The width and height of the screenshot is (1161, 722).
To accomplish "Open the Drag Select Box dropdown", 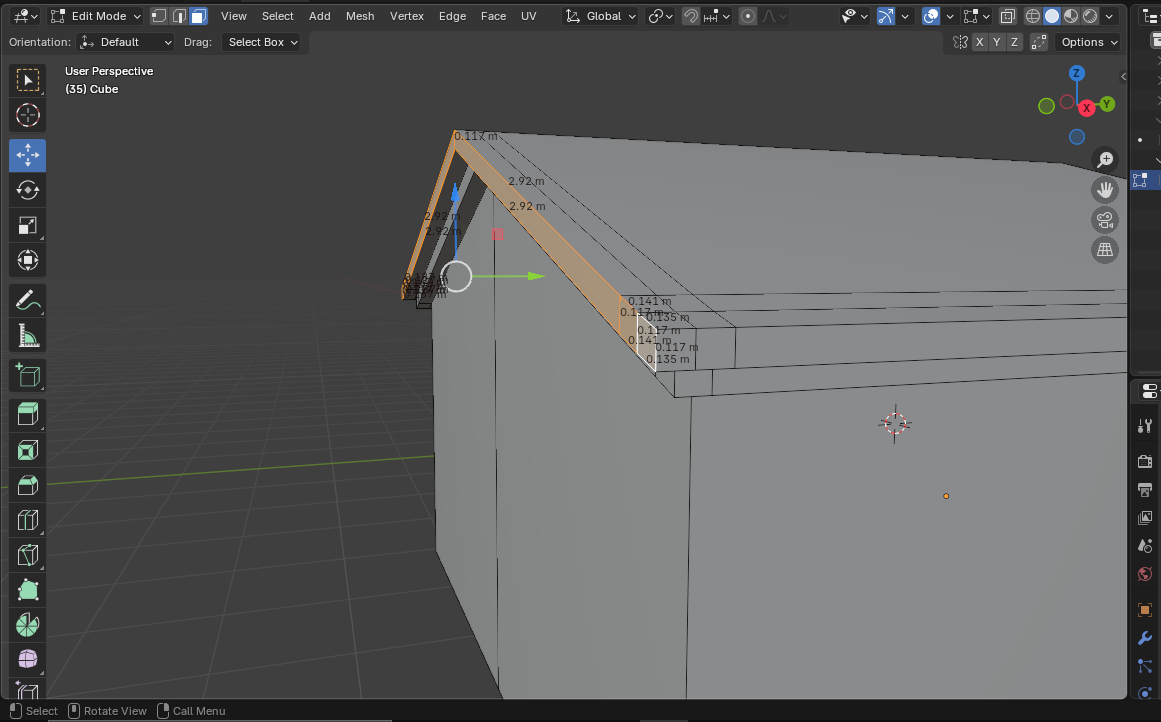I will pos(262,42).
